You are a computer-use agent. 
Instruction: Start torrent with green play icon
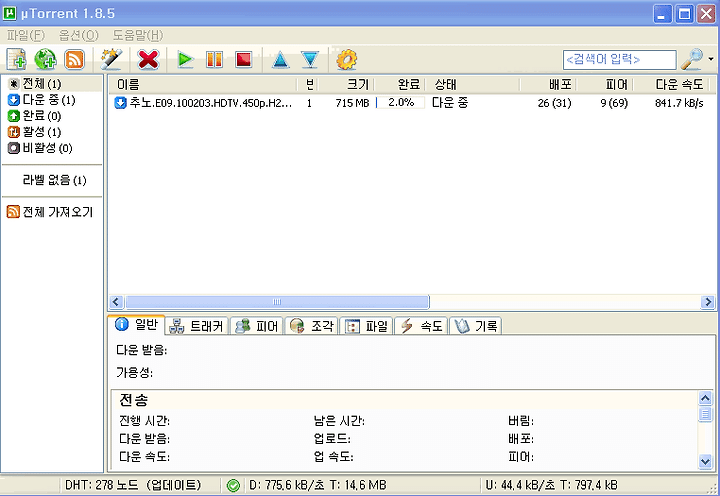click(x=185, y=59)
